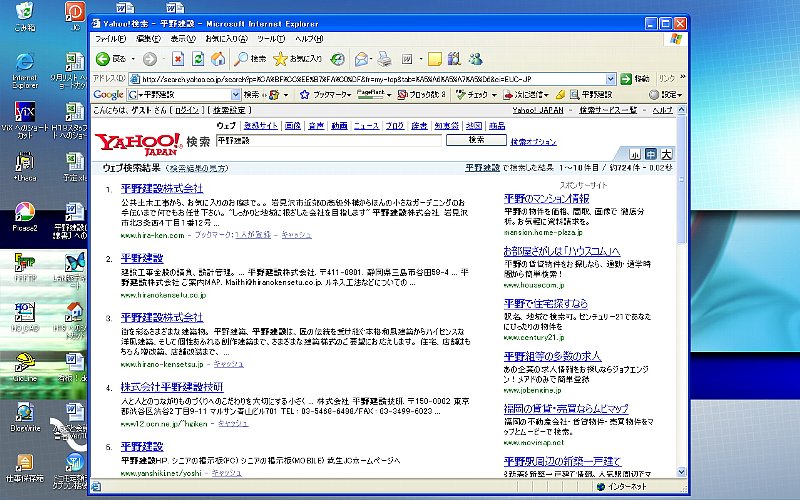Click the yellow note toolbar icon
This screenshot has height=500, width=800.
[435, 59]
